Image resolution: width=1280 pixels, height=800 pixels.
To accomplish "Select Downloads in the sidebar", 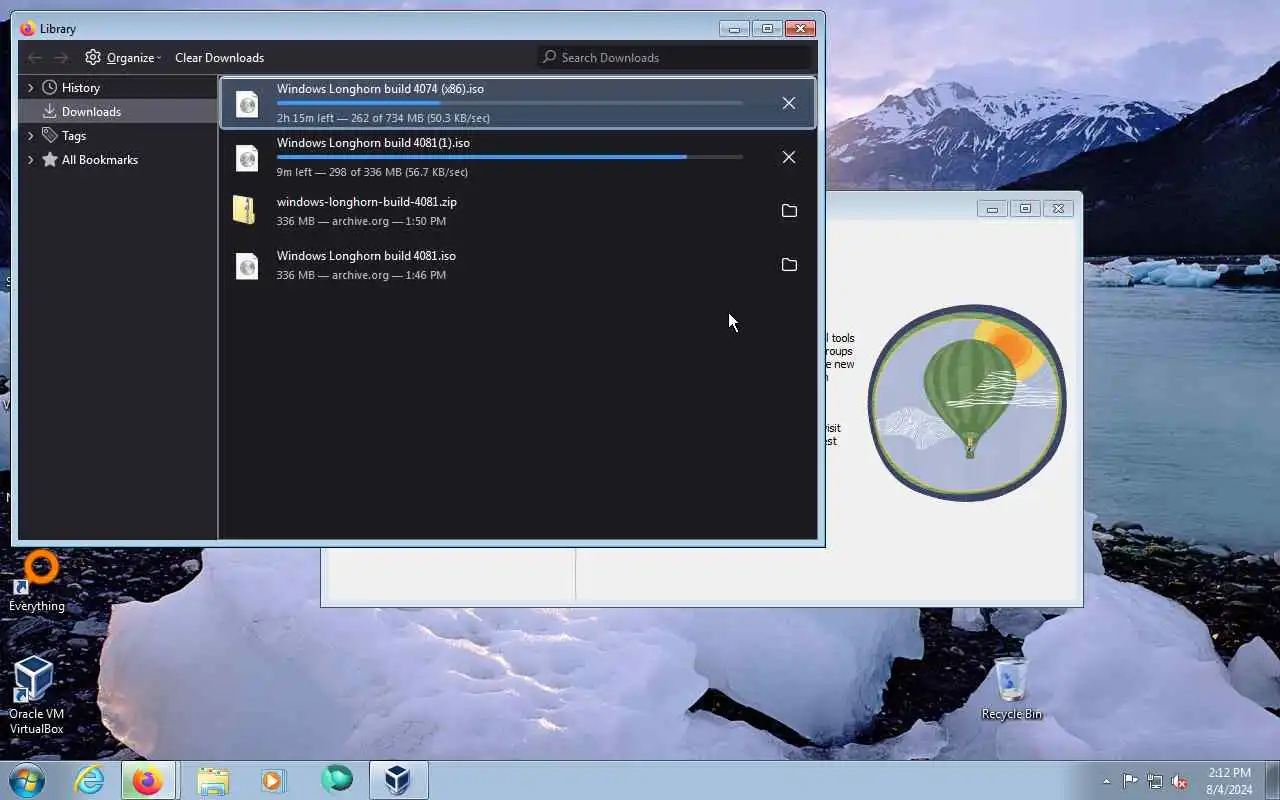I will click(x=91, y=112).
